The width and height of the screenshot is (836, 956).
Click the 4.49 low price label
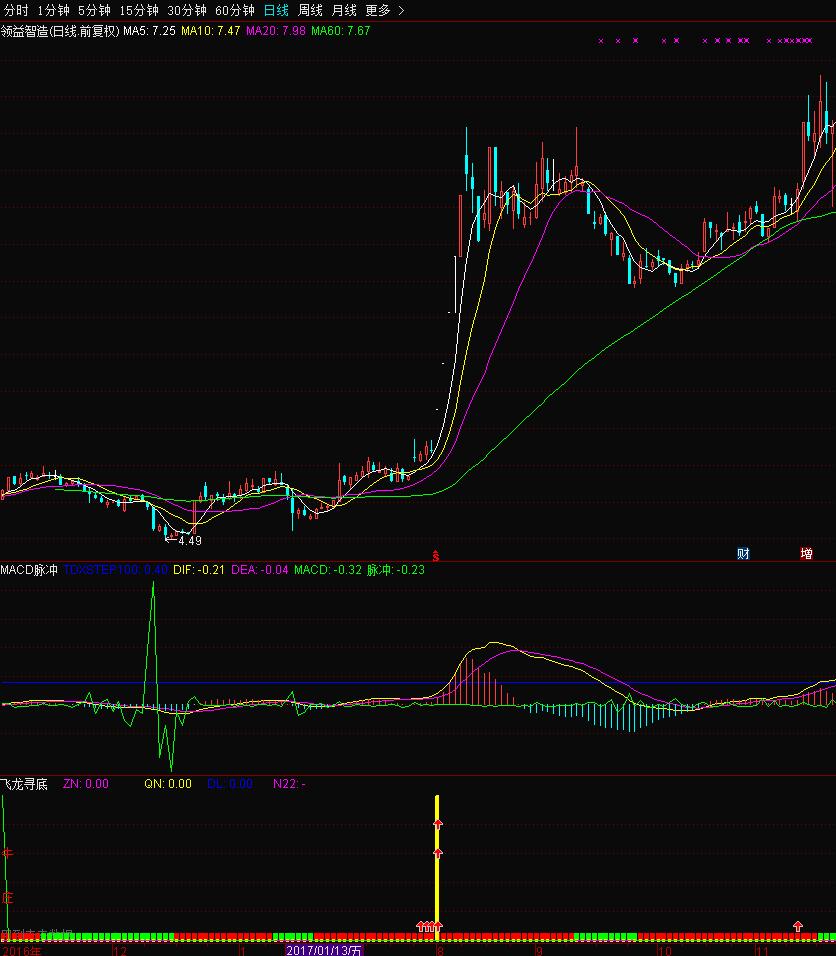[x=189, y=541]
